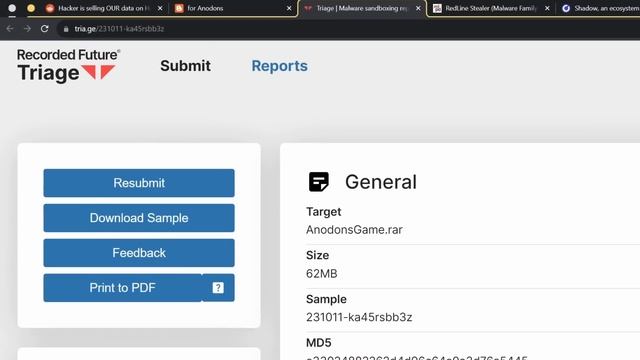Click the Print to PDF button
The height and width of the screenshot is (360, 640).
click(122, 288)
